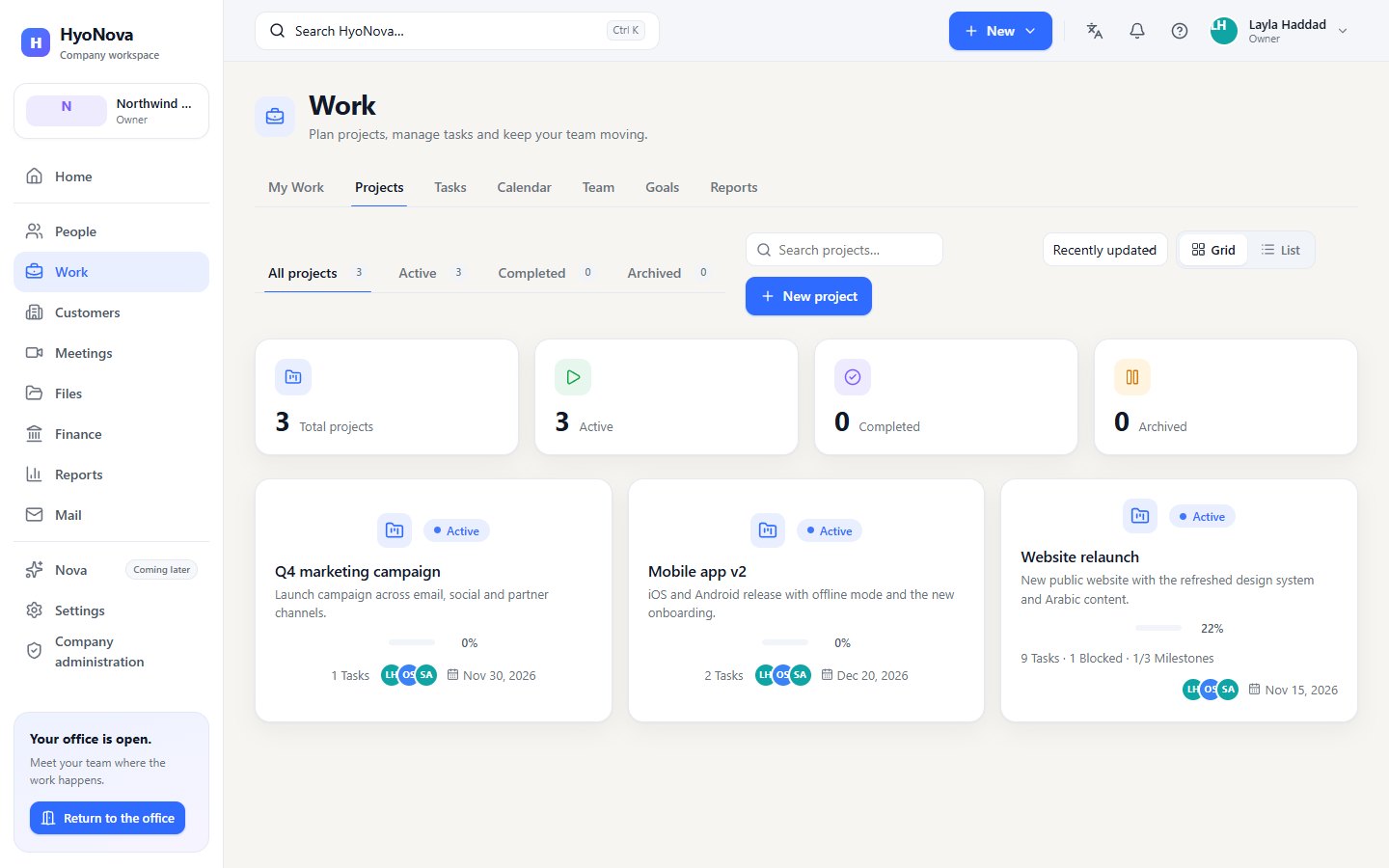Click the Completed checkmark circle icon
Viewport: 1389px width, 868px height.
tap(853, 377)
